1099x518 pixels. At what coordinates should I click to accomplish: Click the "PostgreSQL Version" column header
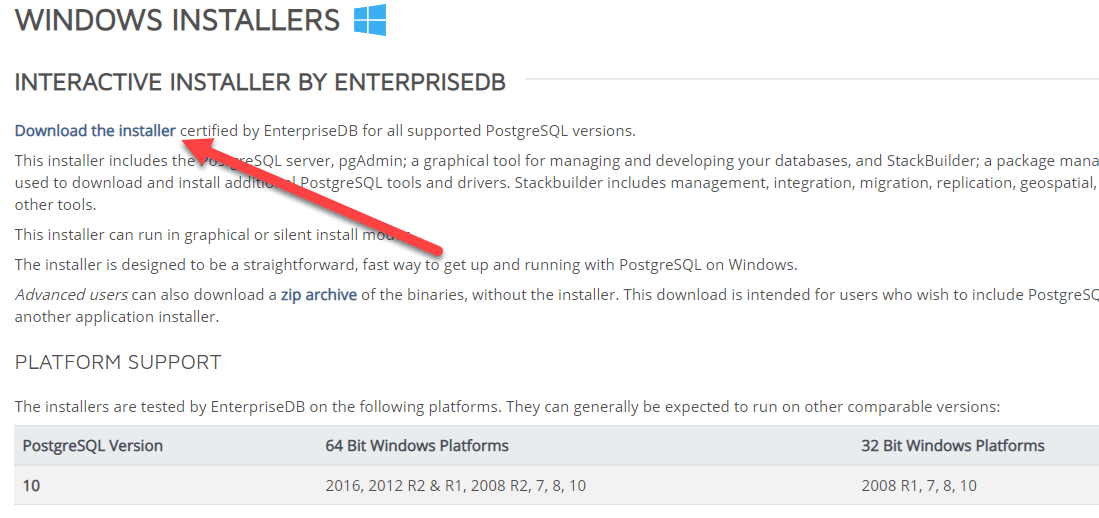point(93,446)
